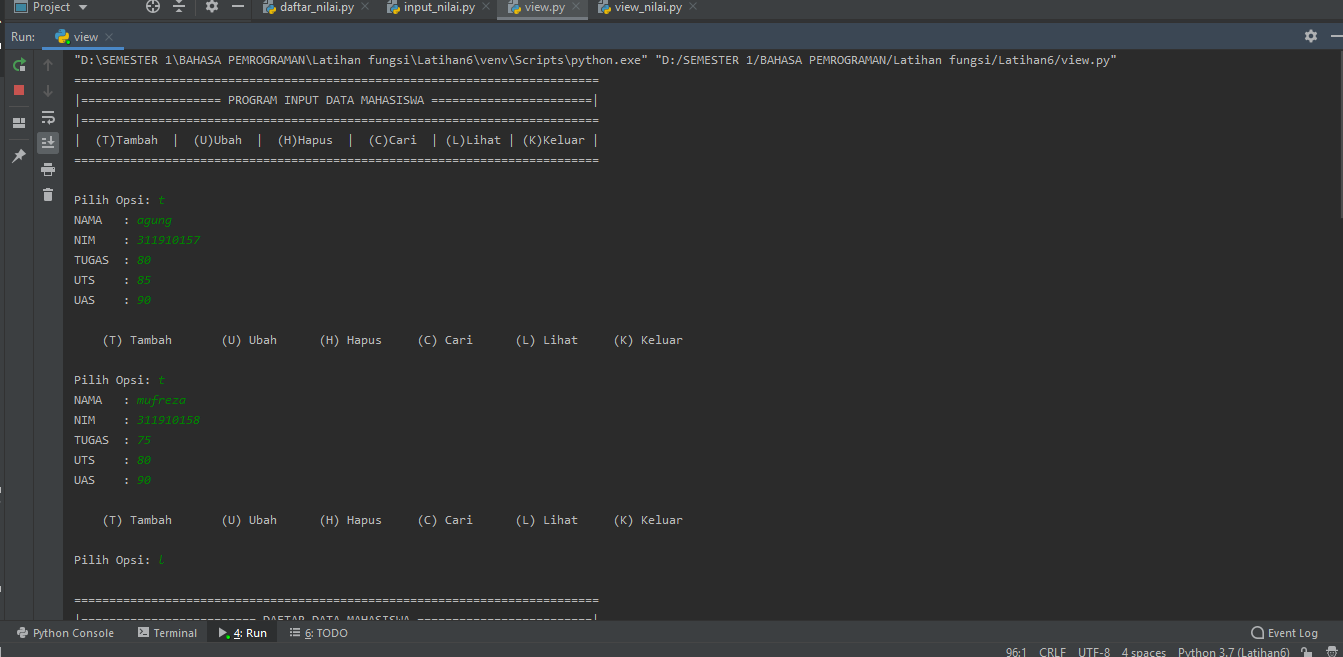This screenshot has height=657, width=1343.
Task: Stop the running process (red square)
Action: tap(18, 90)
